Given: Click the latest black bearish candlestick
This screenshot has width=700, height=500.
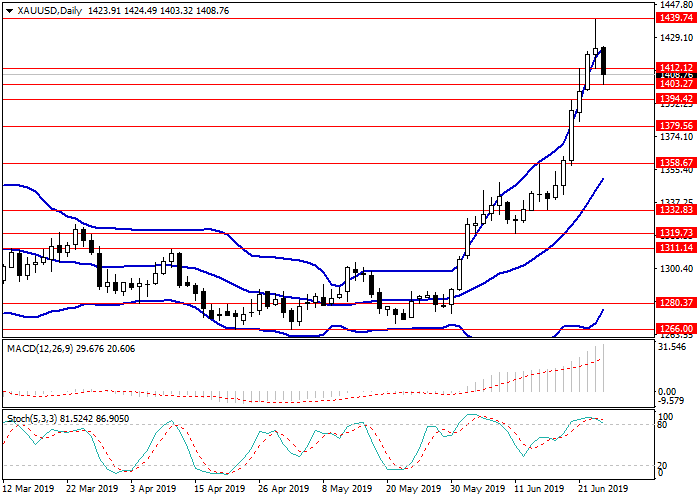Looking at the screenshot, I should (604, 60).
